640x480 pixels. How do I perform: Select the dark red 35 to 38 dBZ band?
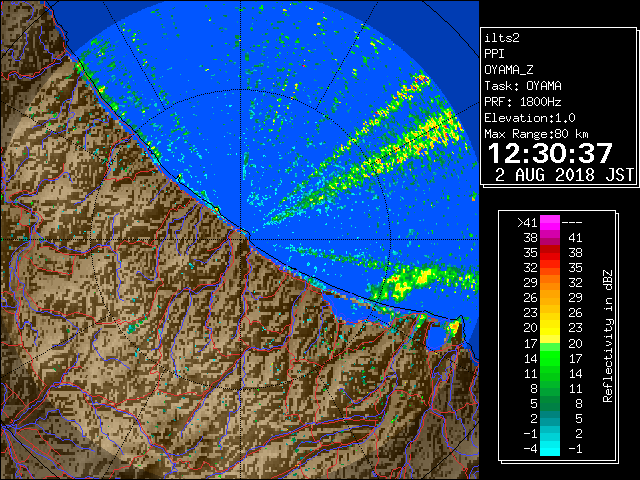pos(550,253)
